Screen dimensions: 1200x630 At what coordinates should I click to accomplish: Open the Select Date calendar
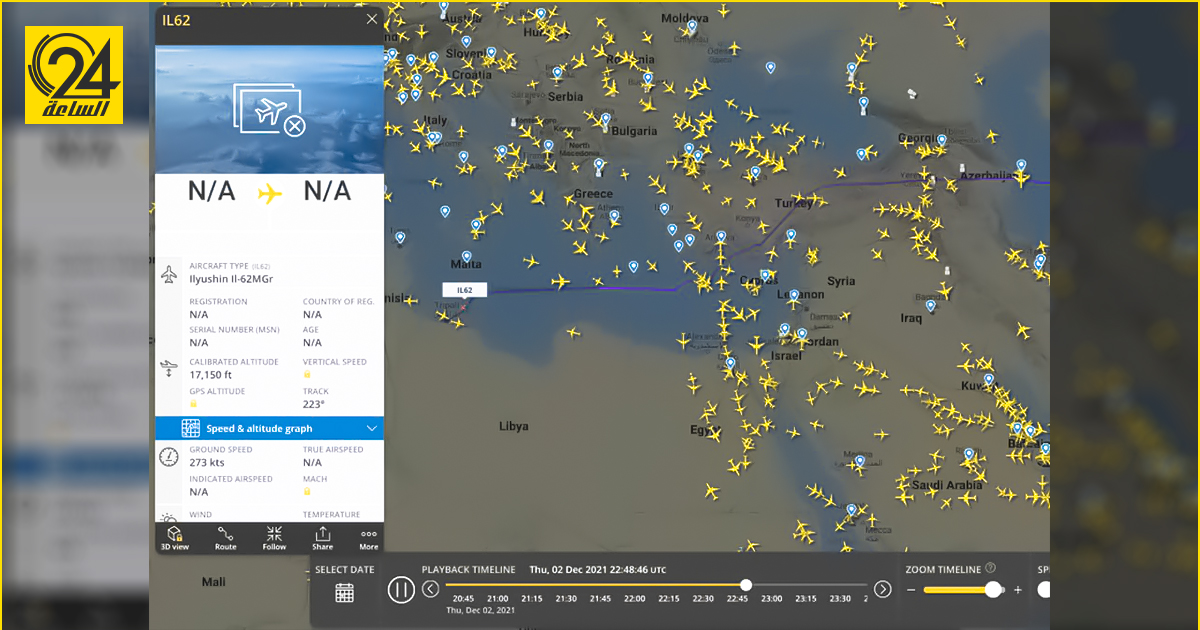345,592
